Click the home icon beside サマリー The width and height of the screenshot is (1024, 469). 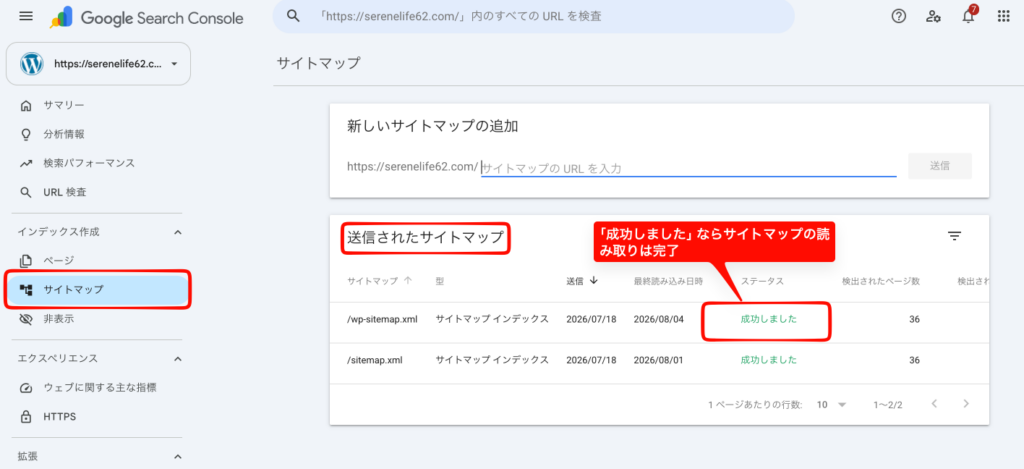(26, 106)
